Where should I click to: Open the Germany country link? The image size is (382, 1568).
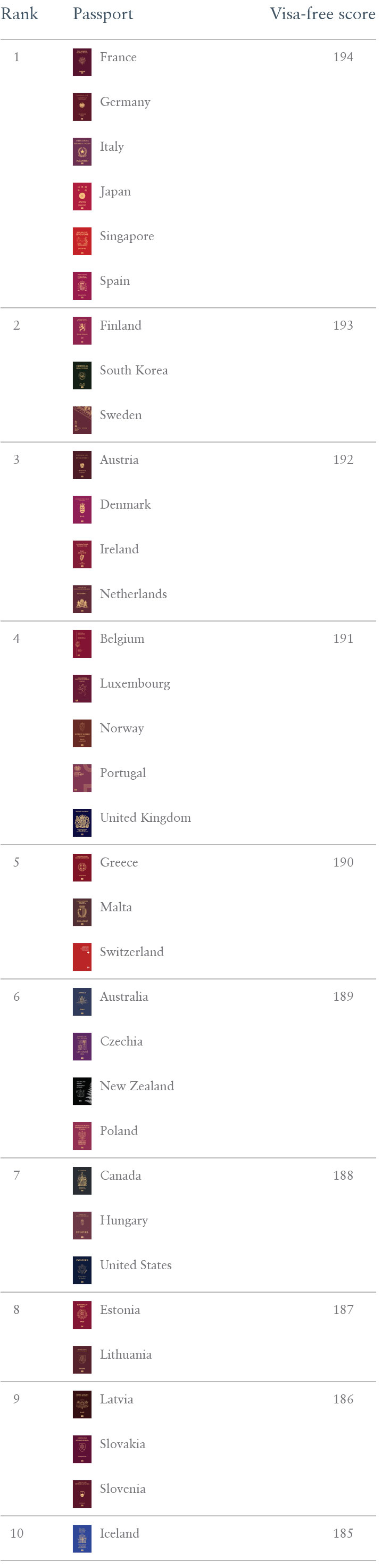pyautogui.click(x=126, y=102)
